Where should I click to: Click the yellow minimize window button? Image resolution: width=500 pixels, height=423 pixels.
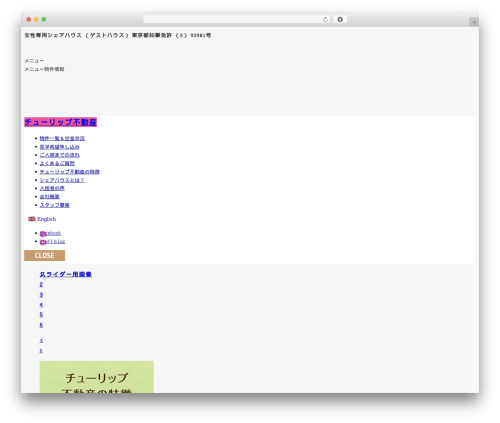(36, 20)
